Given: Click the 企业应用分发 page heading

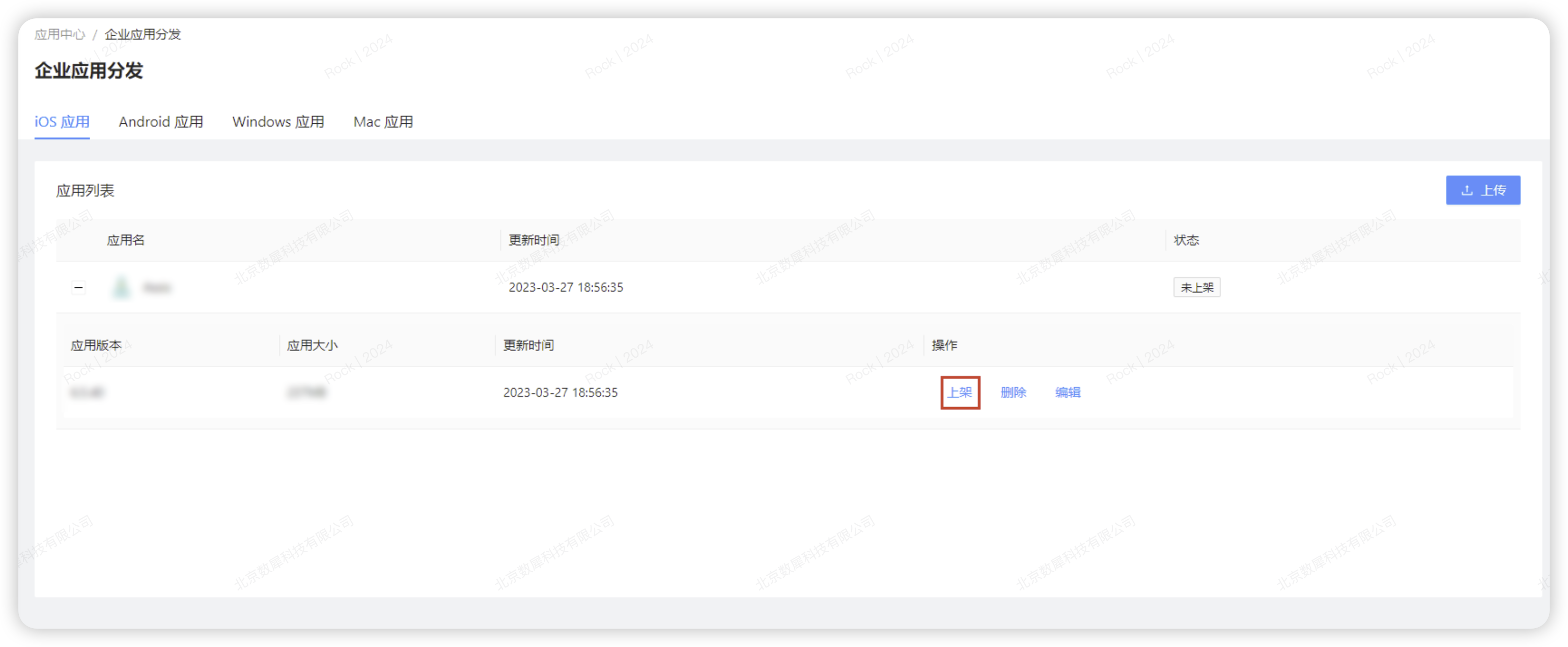Looking at the screenshot, I should [x=89, y=71].
